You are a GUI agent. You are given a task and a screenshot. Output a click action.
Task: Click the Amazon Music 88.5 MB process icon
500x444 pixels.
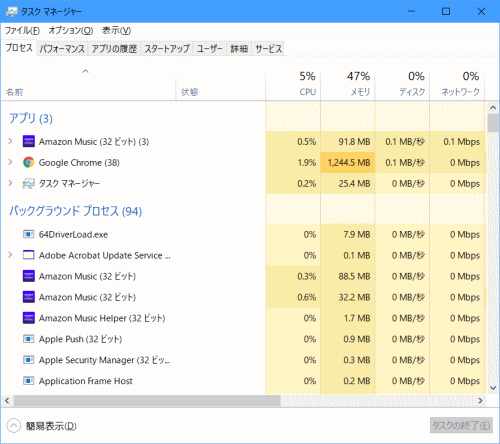click(28, 276)
